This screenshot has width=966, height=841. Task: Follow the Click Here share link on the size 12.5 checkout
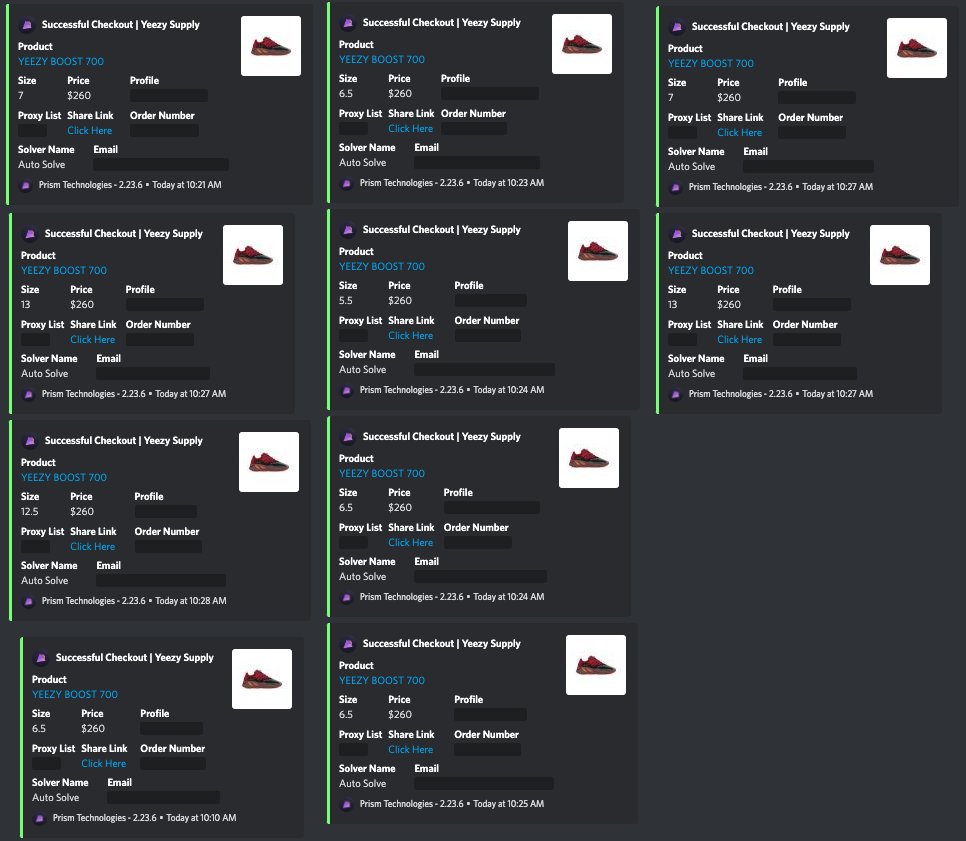coord(93,546)
